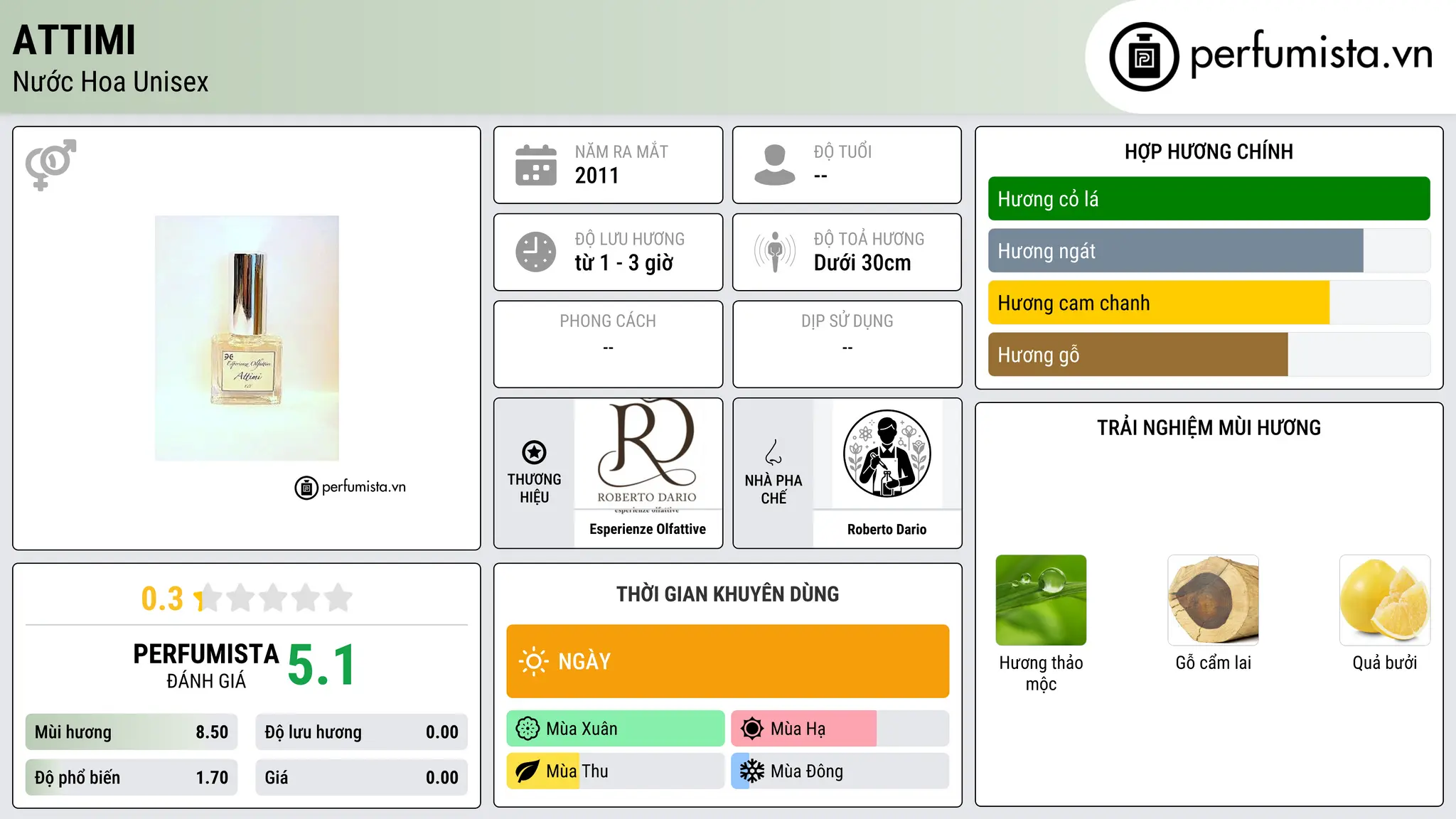The width and height of the screenshot is (1456, 819).
Task: Click the clock icon for Độ Lưu Hương
Action: [536, 252]
